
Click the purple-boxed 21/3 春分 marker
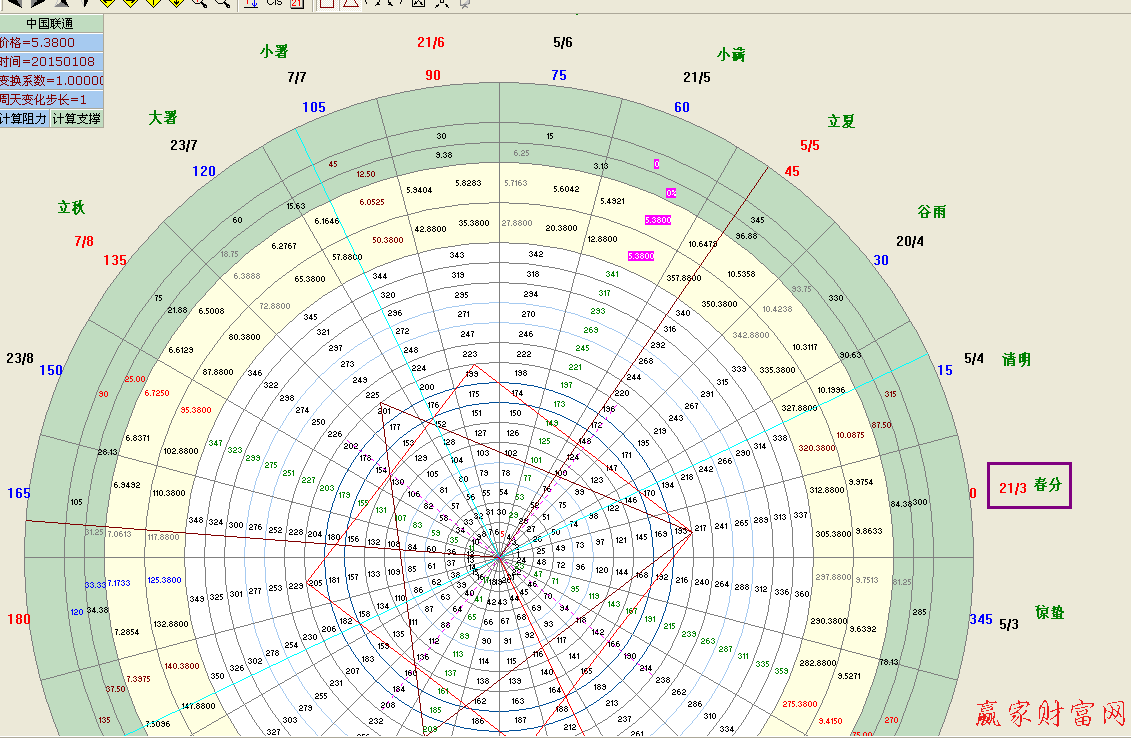(1029, 486)
